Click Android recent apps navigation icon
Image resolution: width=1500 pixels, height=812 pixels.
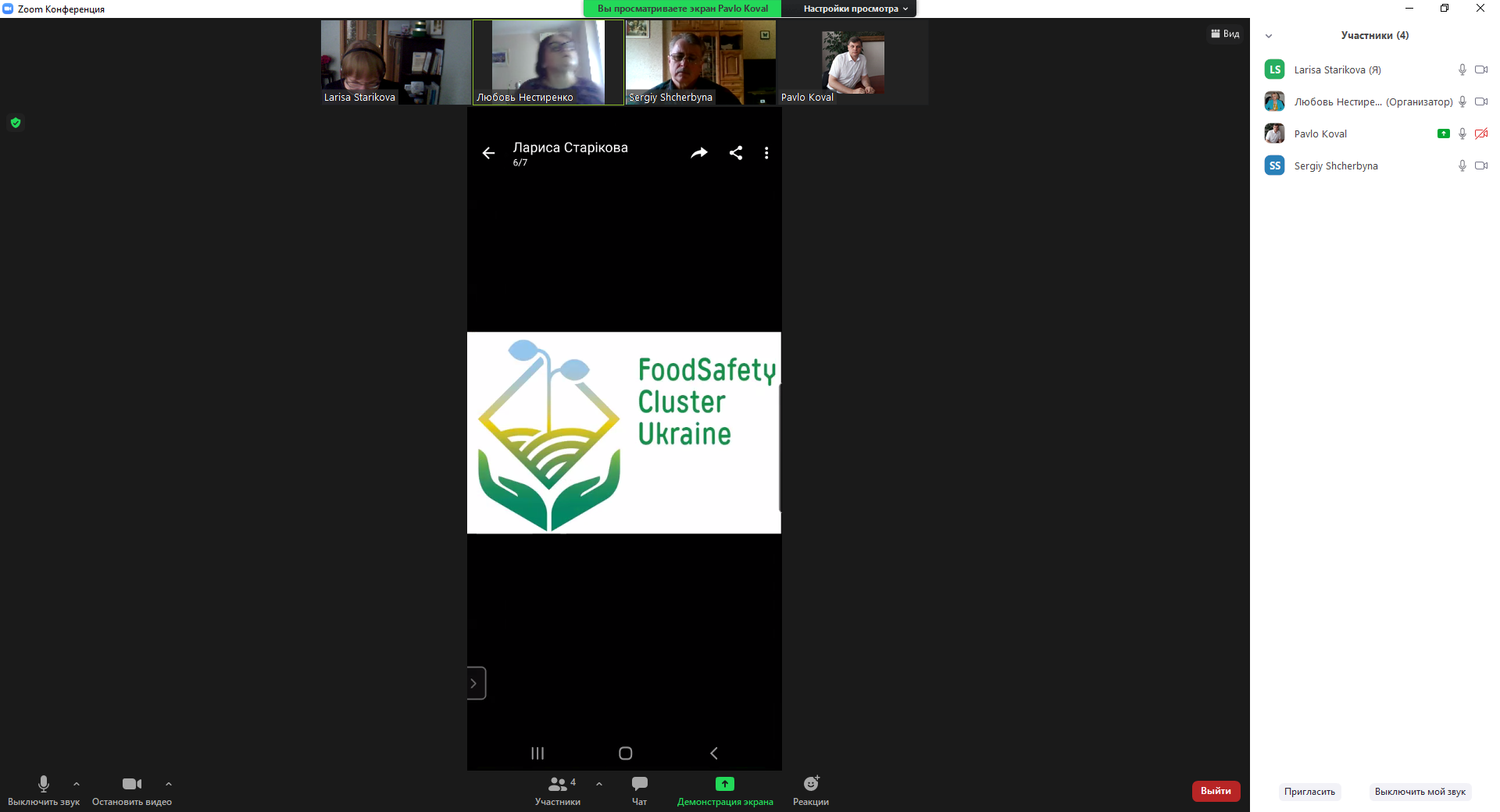(x=537, y=753)
